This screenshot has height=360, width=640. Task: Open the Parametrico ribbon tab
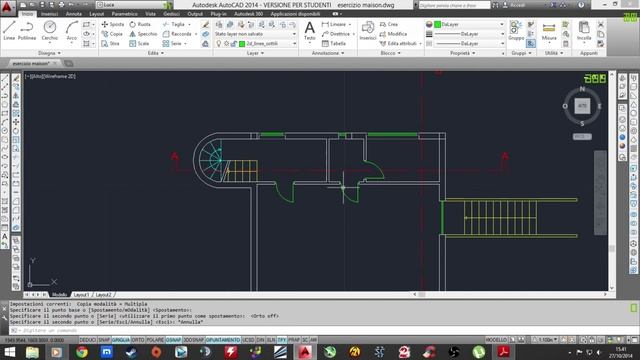(x=124, y=14)
